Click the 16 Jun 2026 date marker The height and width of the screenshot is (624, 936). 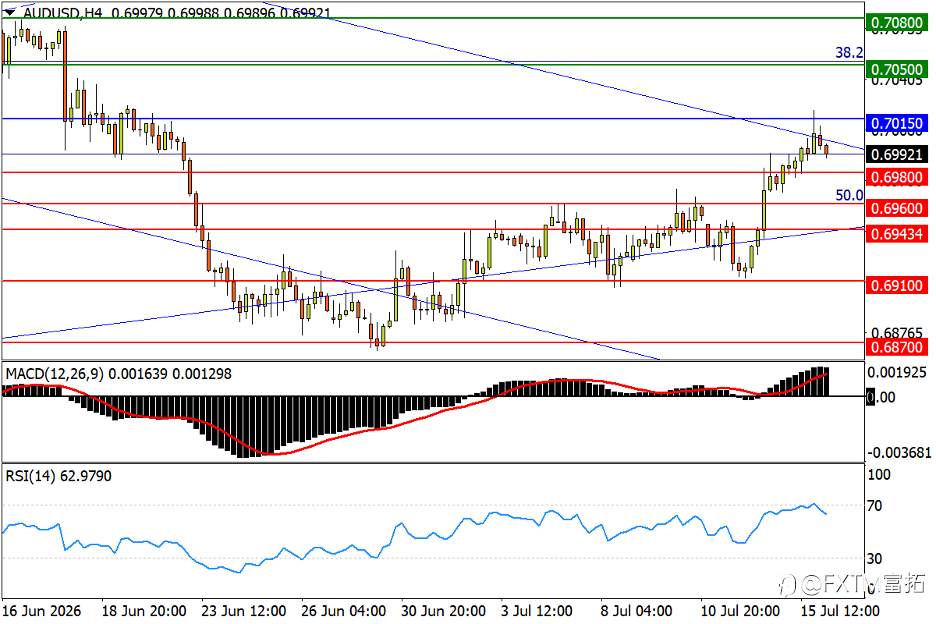point(42,611)
